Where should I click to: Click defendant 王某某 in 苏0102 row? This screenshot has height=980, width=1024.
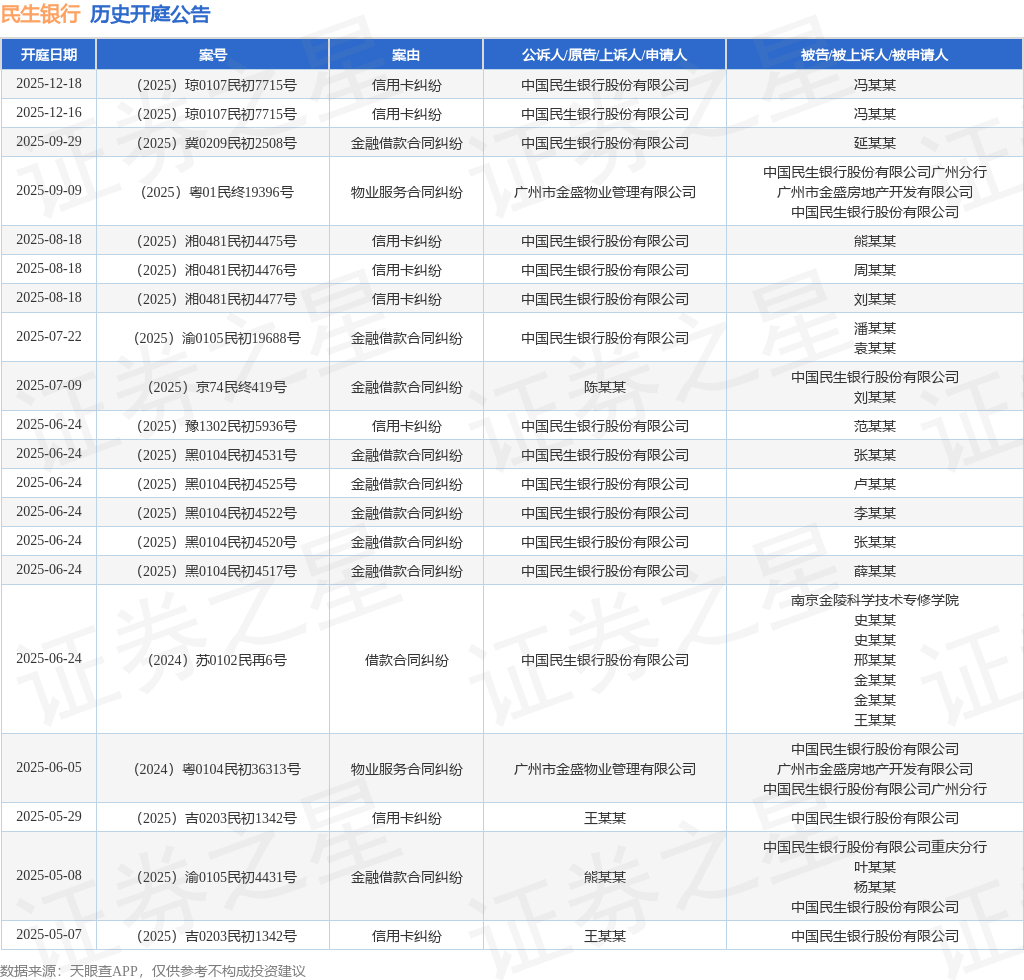point(874,720)
